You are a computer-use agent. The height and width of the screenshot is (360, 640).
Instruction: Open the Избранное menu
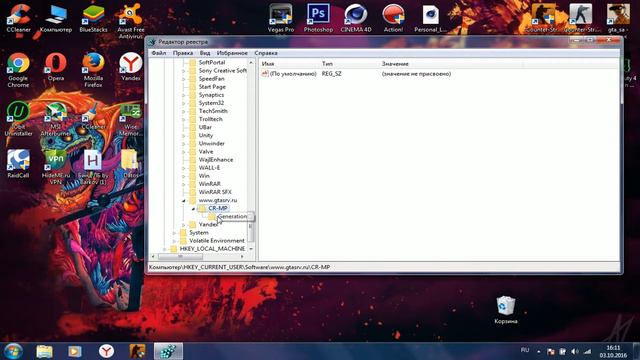[232, 53]
